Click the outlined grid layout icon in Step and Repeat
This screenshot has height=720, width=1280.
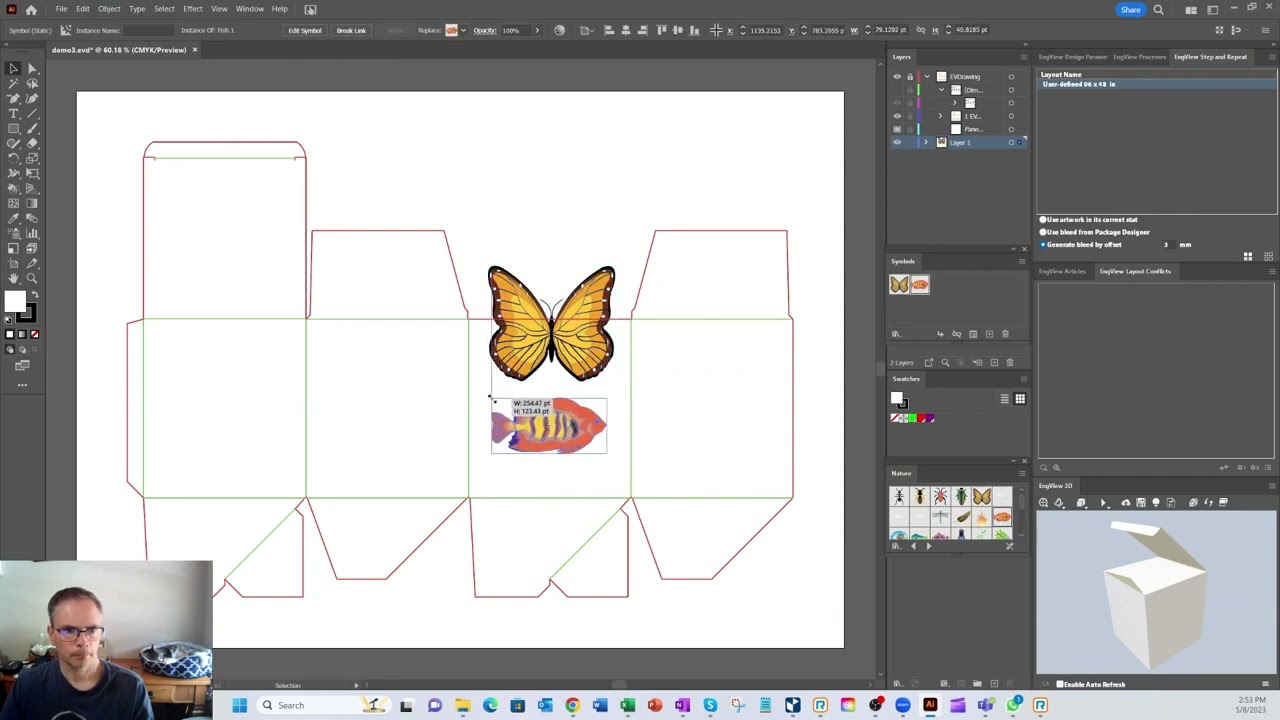pos(1268,257)
